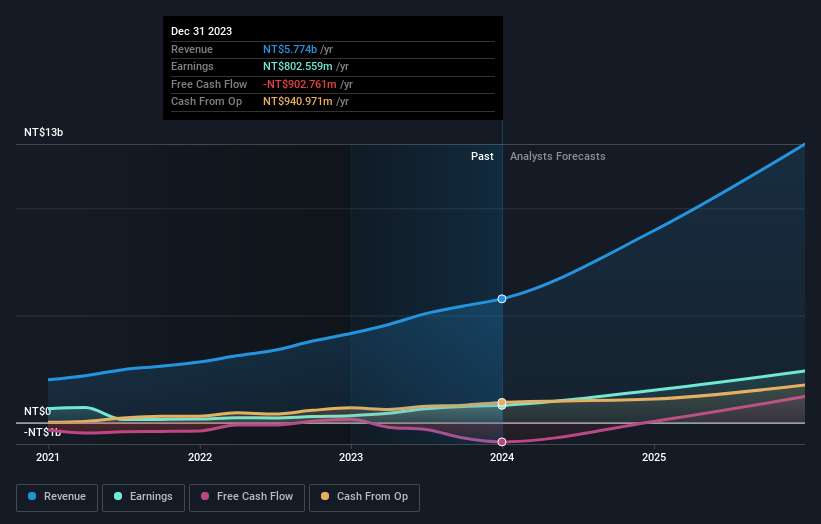This screenshot has width=821, height=524.
Task: Click the Free Cash Flow row label in tooltip
Action: [x=209, y=84]
